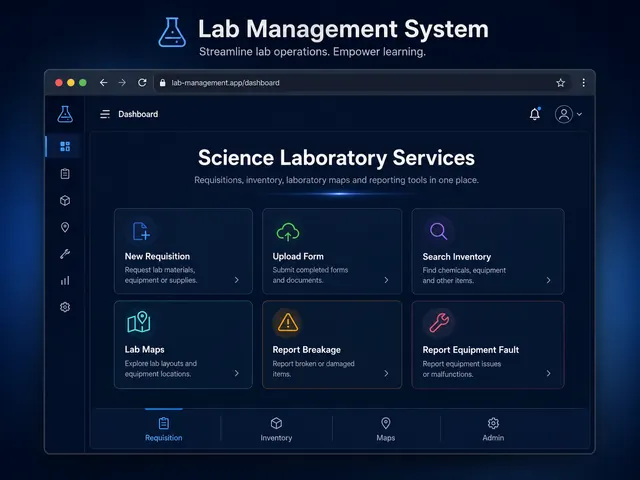This screenshot has width=640, height=480.
Task: Click the text 'Find chemicals, equipment and other items.'
Action: tap(464, 276)
